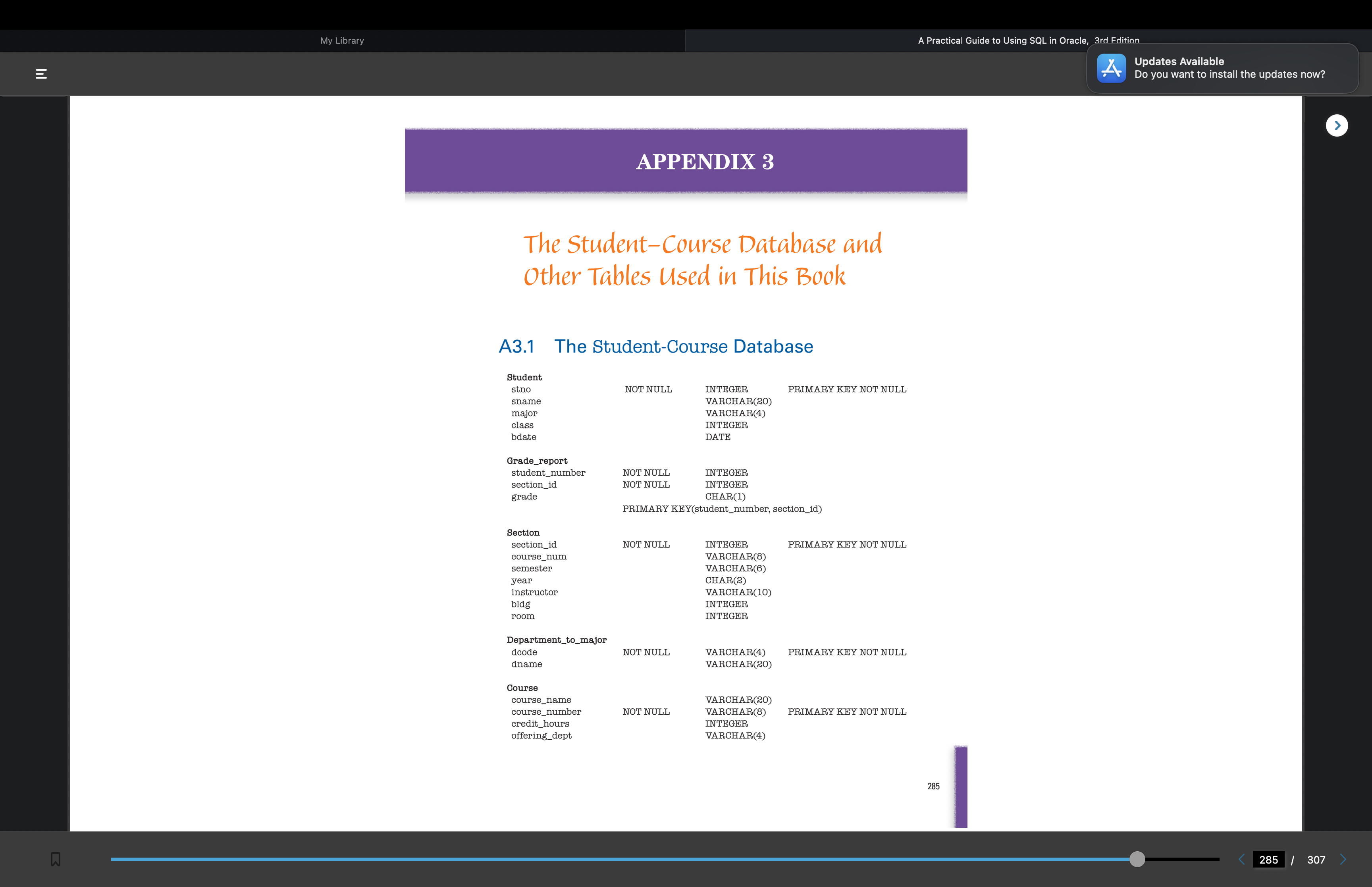
Task: Select the Practical Guide to SQL book tab
Action: coord(1002,41)
